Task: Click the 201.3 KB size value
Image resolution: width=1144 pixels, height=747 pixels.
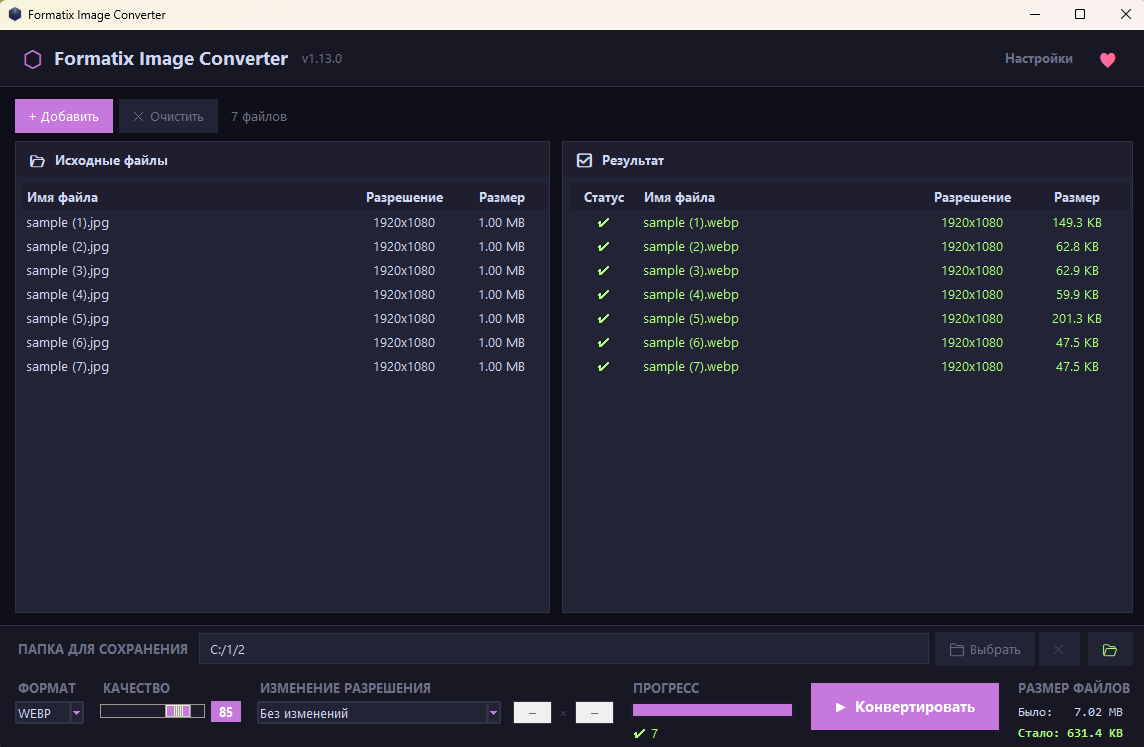Action: [1077, 319]
